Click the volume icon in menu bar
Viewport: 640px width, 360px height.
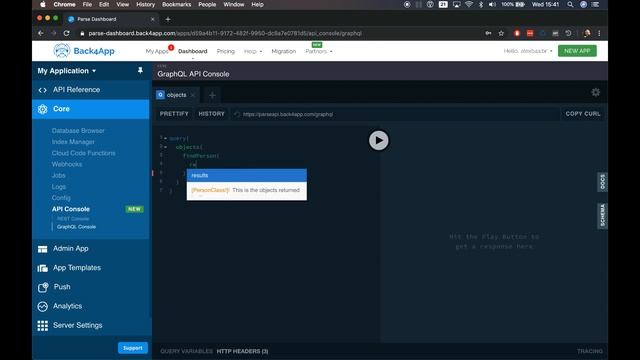(492, 4)
